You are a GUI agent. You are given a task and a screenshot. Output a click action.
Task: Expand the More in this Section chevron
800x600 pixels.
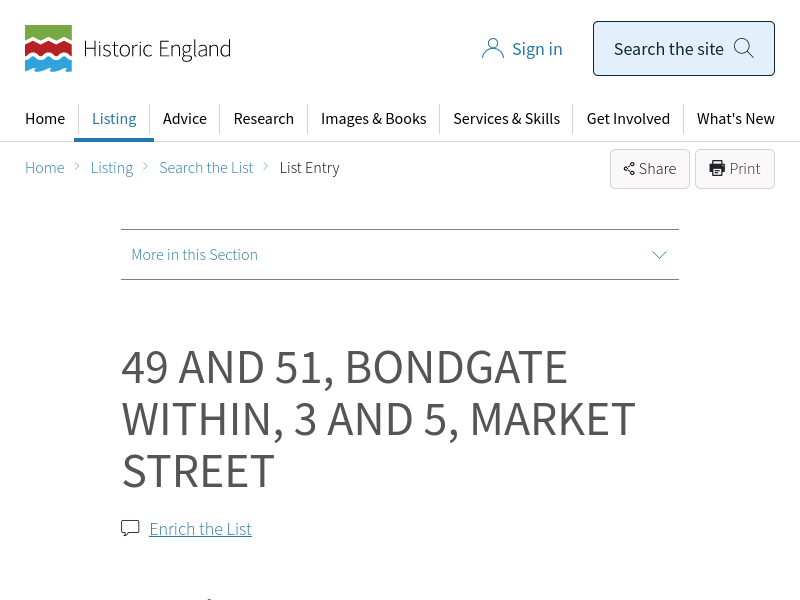pos(659,255)
